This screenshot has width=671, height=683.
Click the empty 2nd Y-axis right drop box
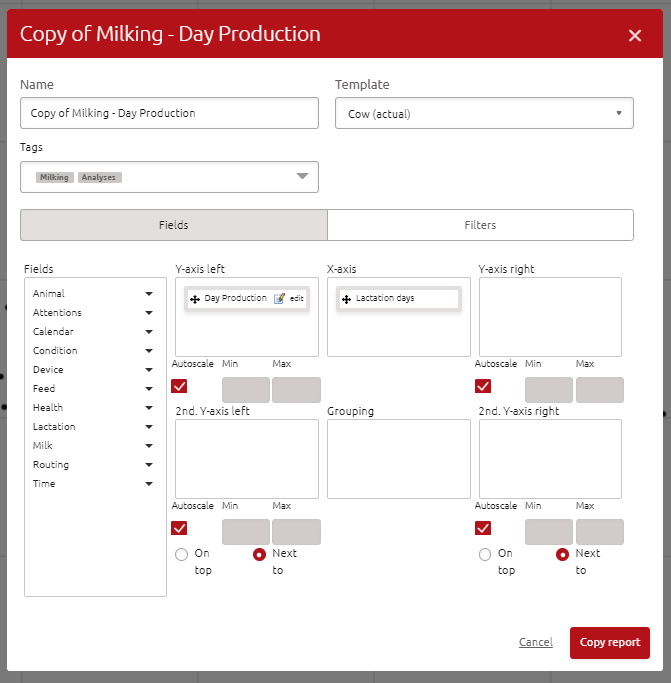550,459
